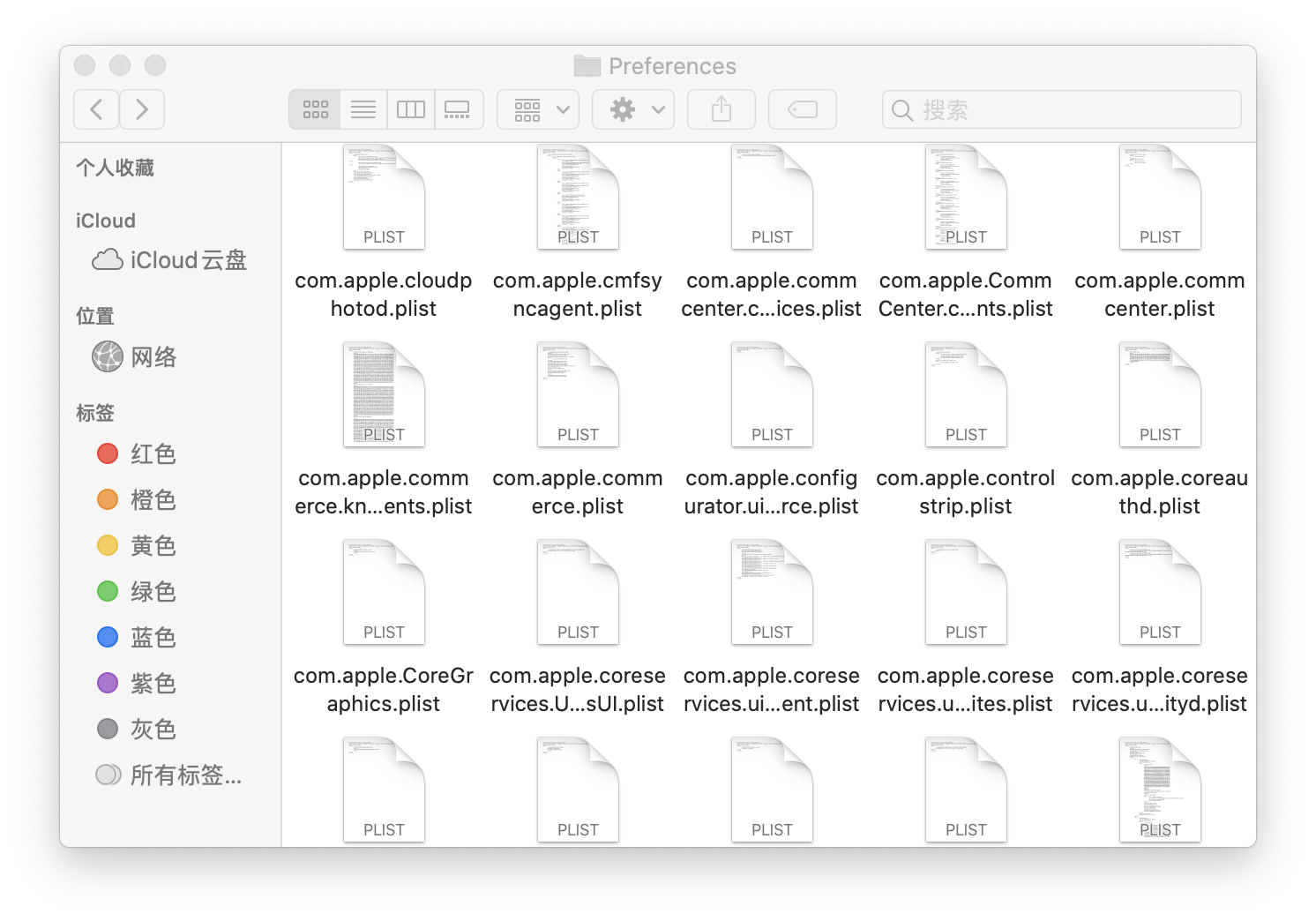The image size is (1316, 921).
Task: Select com.apple.cloudphotod.plist file icon
Action: click(x=384, y=198)
